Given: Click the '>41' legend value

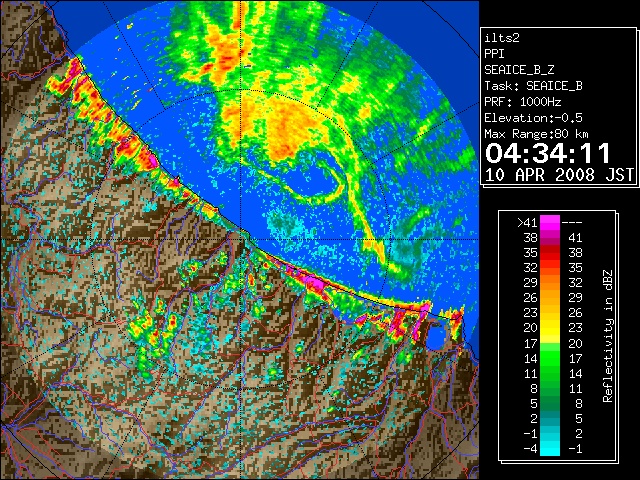Looking at the screenshot, I should pos(527,222).
